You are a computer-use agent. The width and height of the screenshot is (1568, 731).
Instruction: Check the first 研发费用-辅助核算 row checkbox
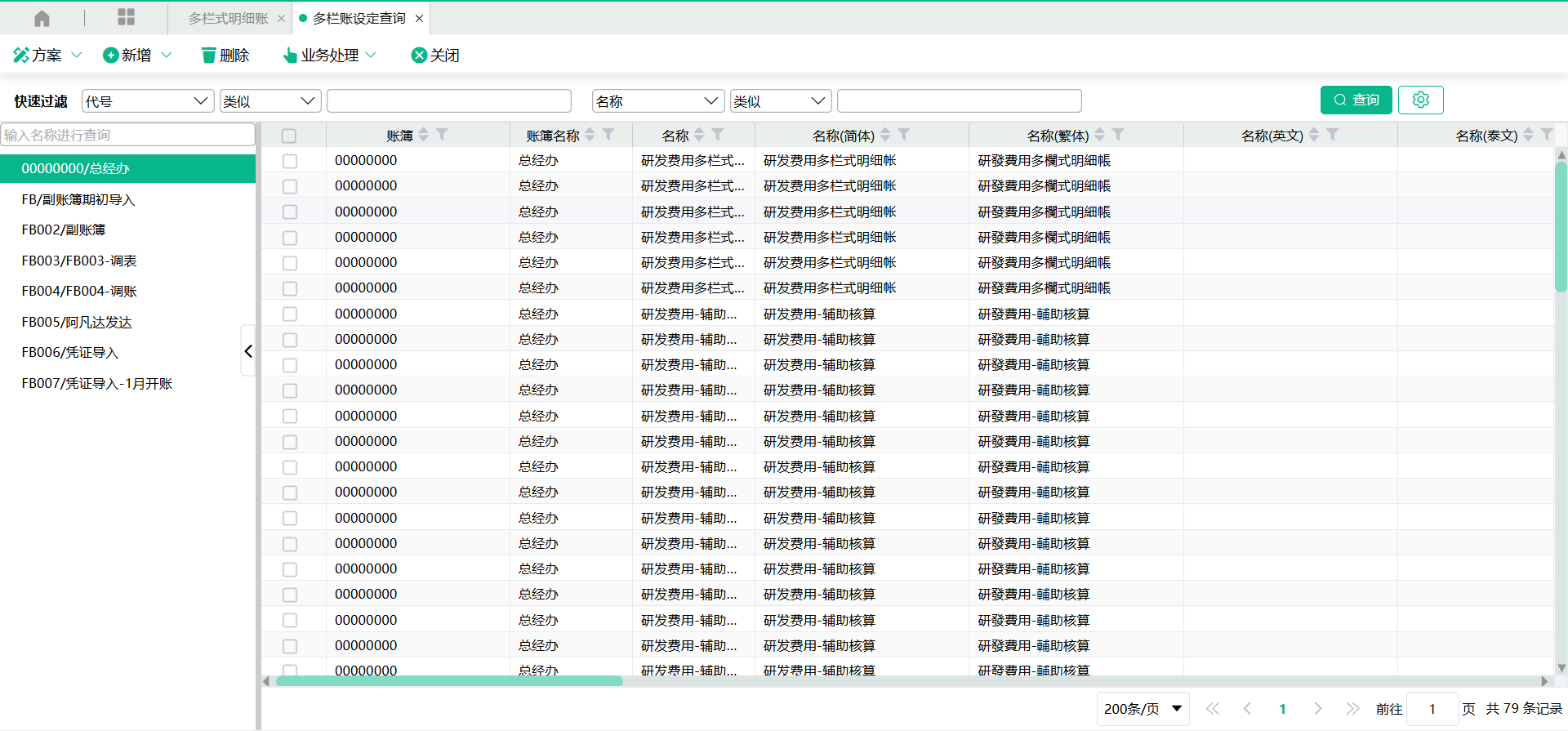pyautogui.click(x=289, y=314)
